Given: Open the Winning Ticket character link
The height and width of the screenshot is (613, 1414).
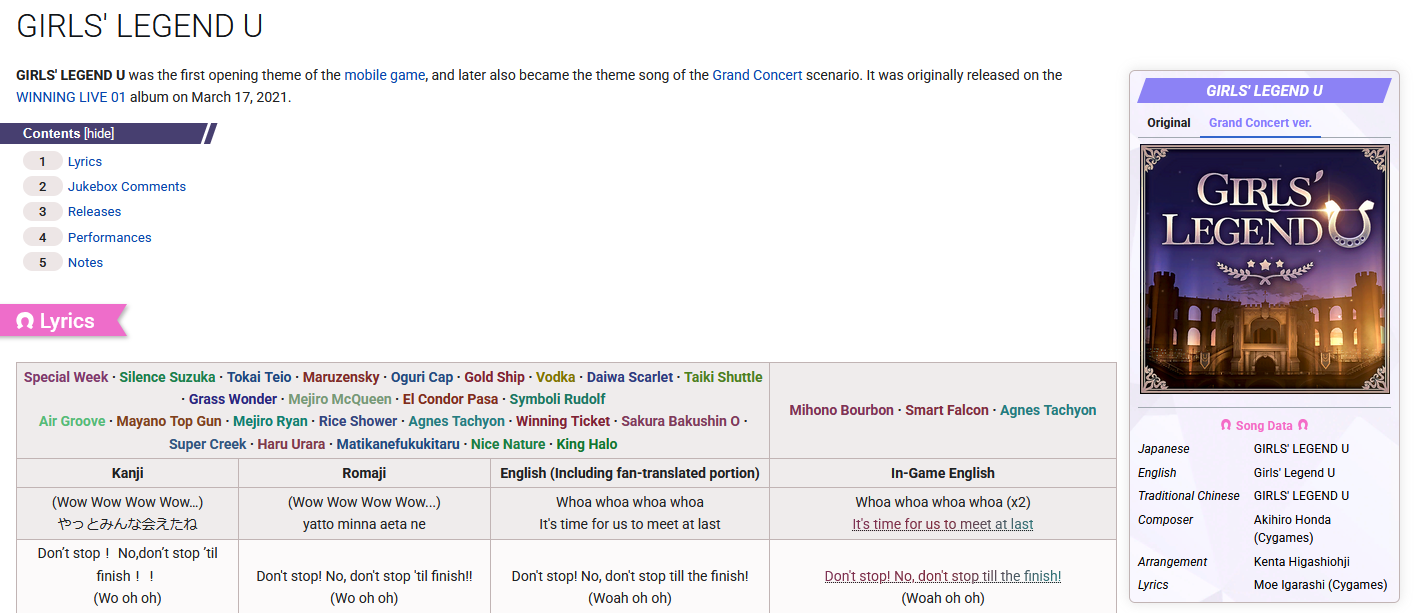Looking at the screenshot, I should [563, 421].
